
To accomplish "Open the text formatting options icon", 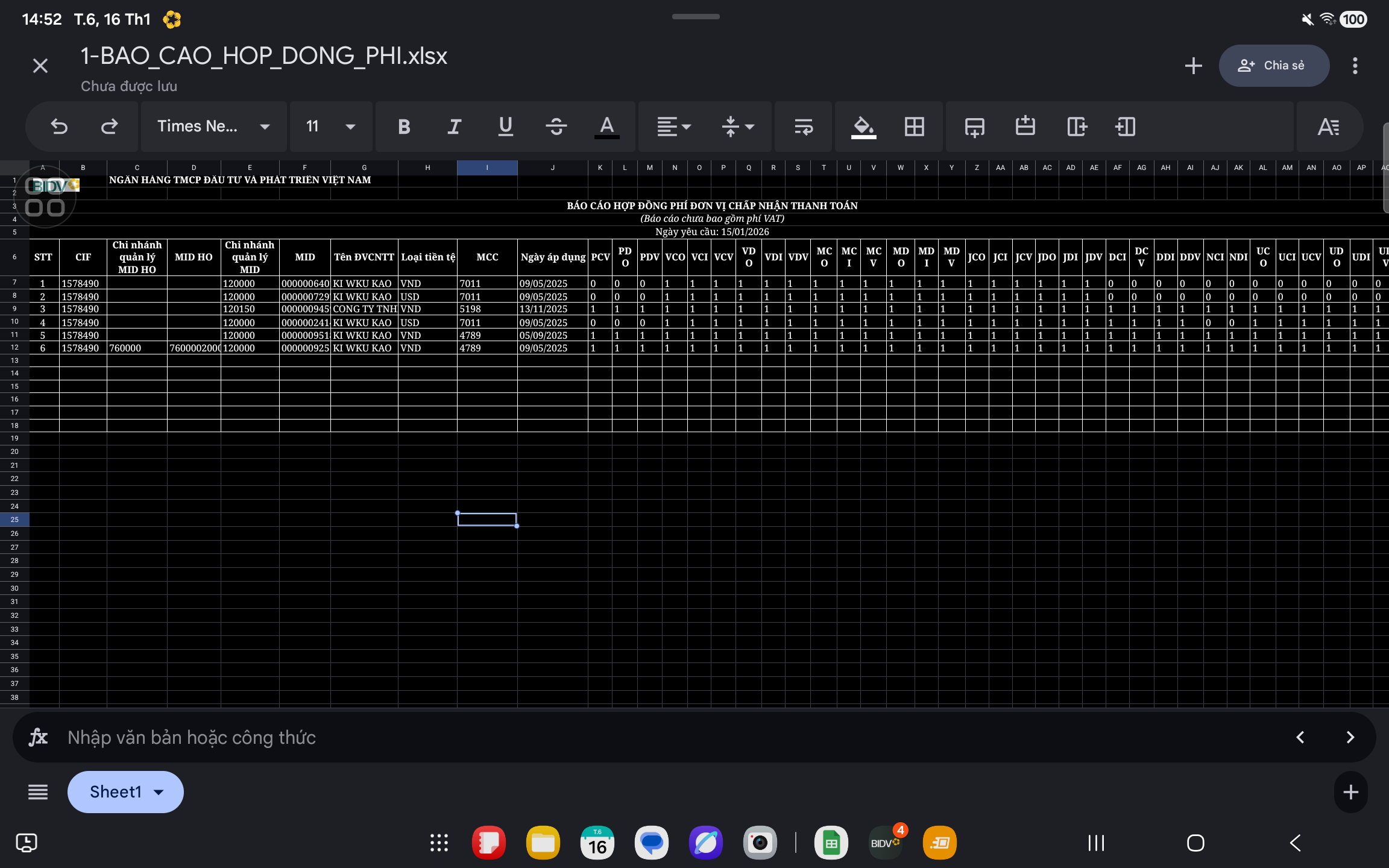I will pyautogui.click(x=1328, y=127).
